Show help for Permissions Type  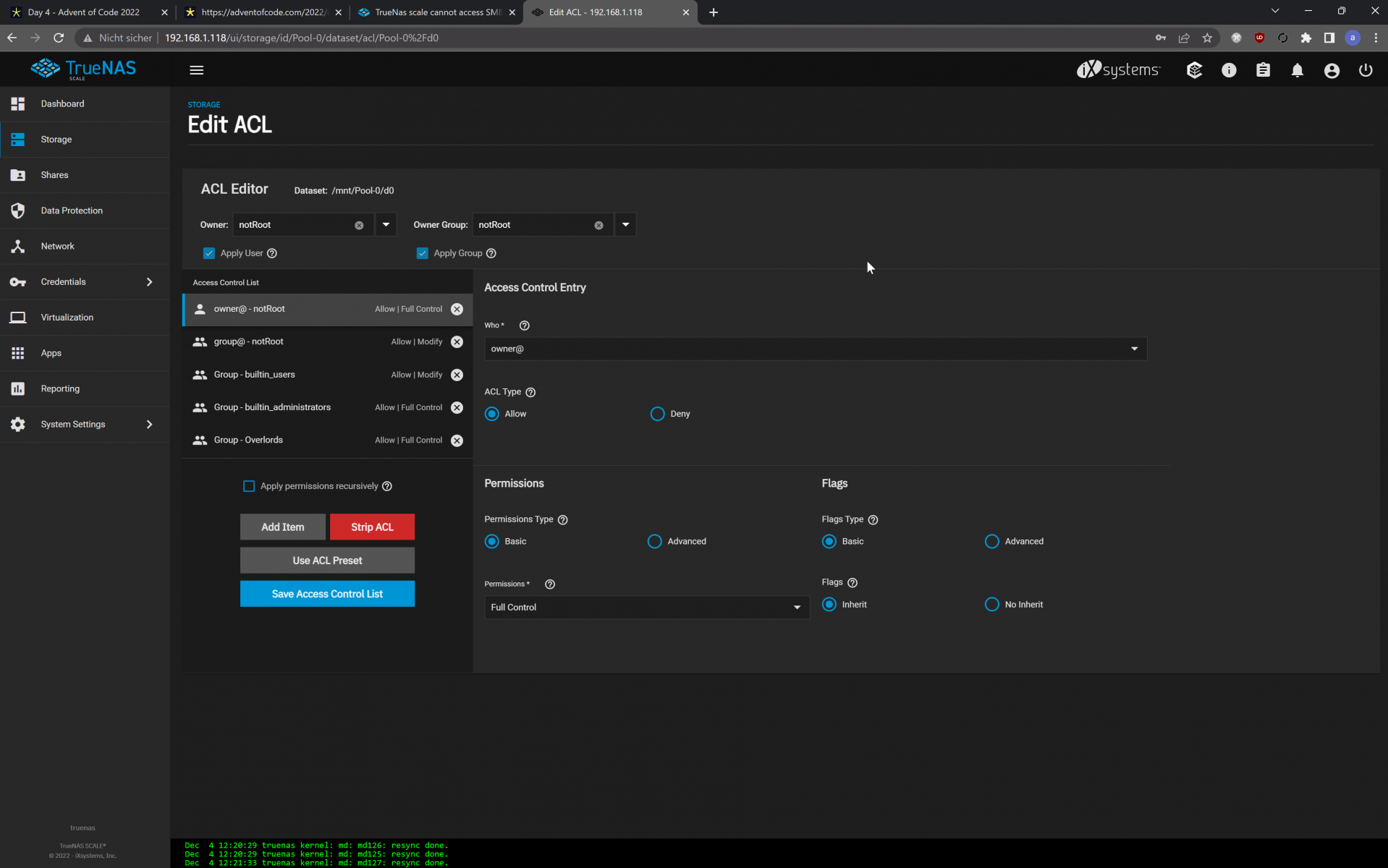point(563,519)
